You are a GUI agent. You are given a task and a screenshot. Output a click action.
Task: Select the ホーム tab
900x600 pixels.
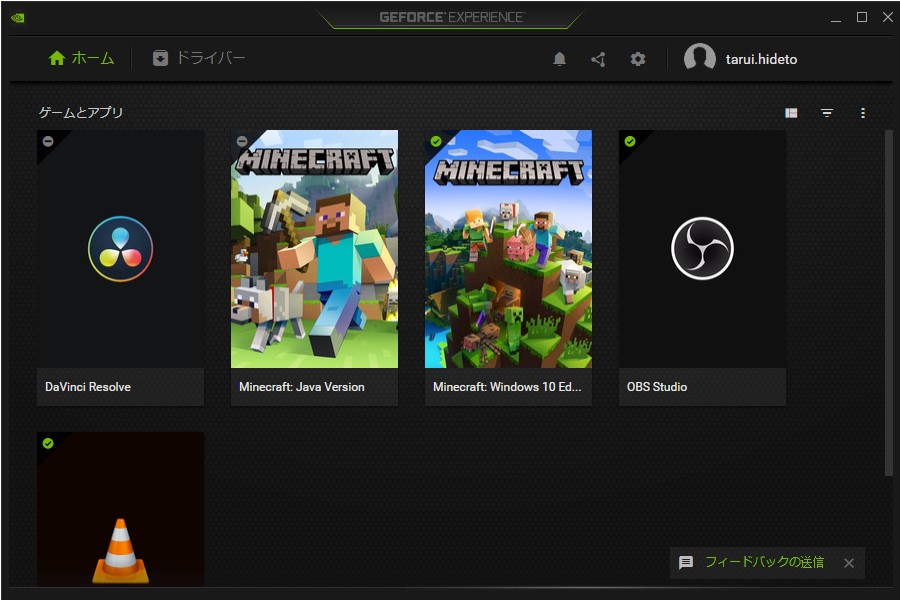85,57
